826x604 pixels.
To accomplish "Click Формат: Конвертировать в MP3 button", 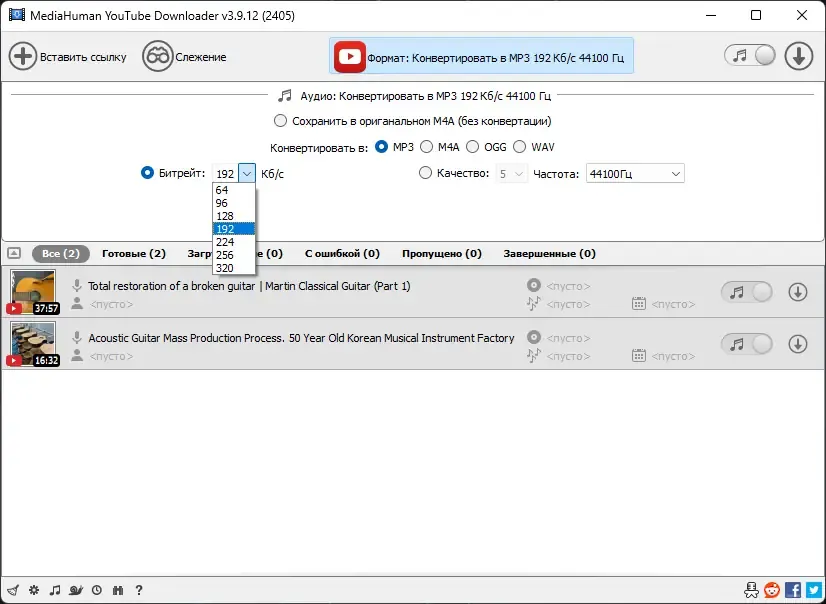I will pos(481,56).
